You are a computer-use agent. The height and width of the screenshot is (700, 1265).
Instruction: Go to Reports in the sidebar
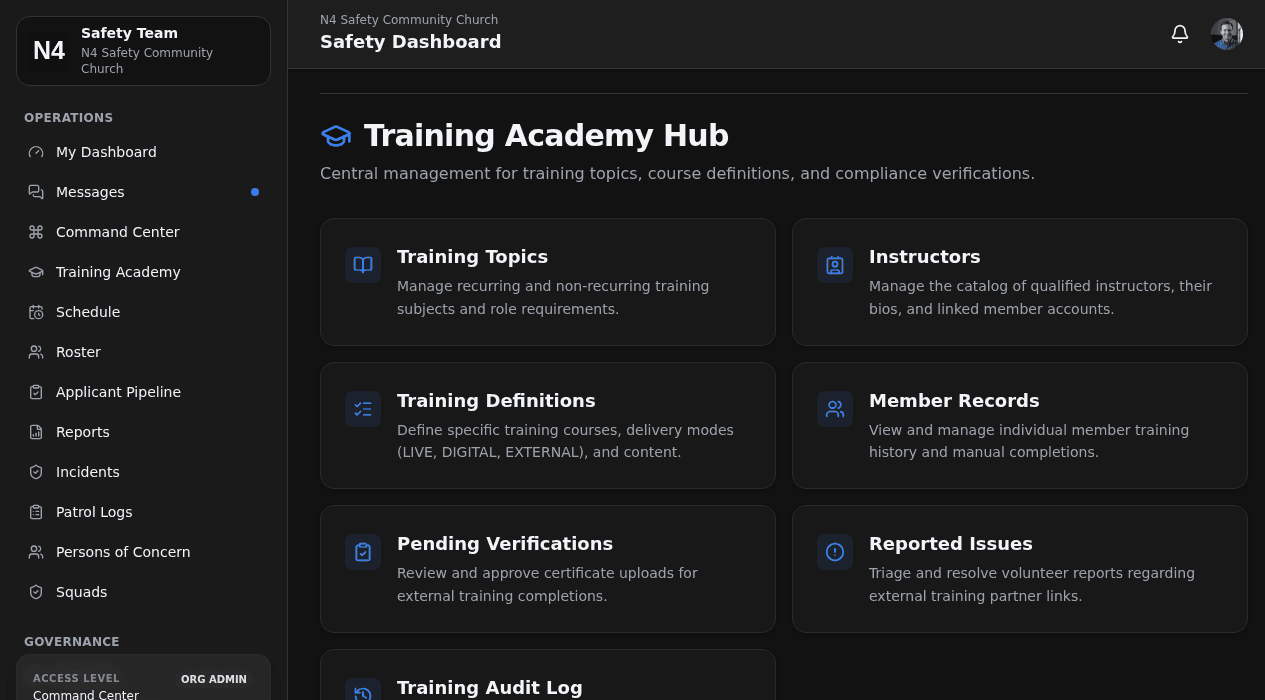[143, 432]
